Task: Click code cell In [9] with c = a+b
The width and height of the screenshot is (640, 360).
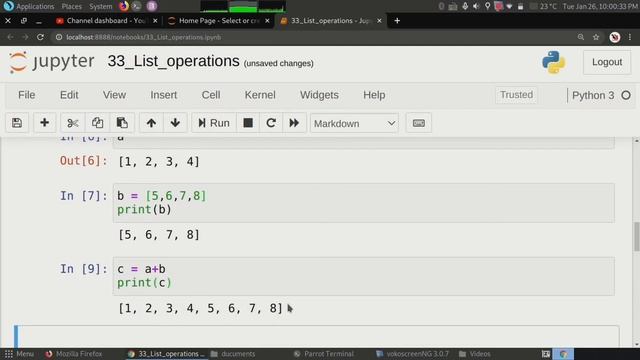Action: 363,276
